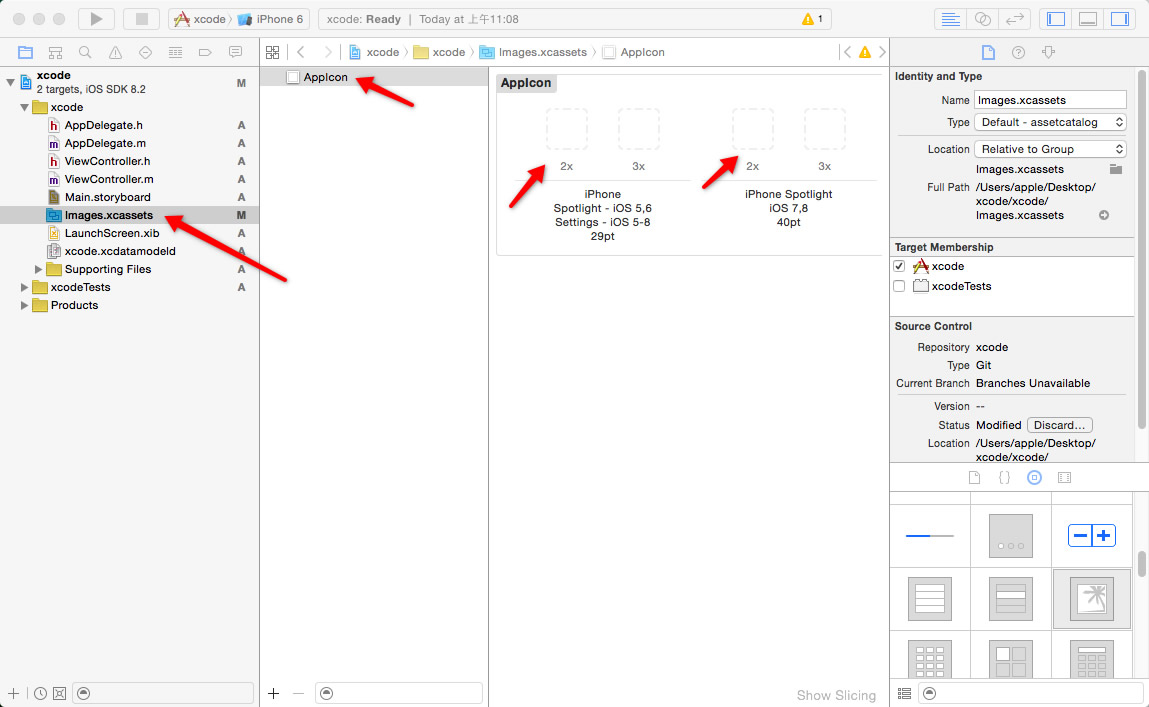Open the Symbol navigator tab

(x=55, y=52)
